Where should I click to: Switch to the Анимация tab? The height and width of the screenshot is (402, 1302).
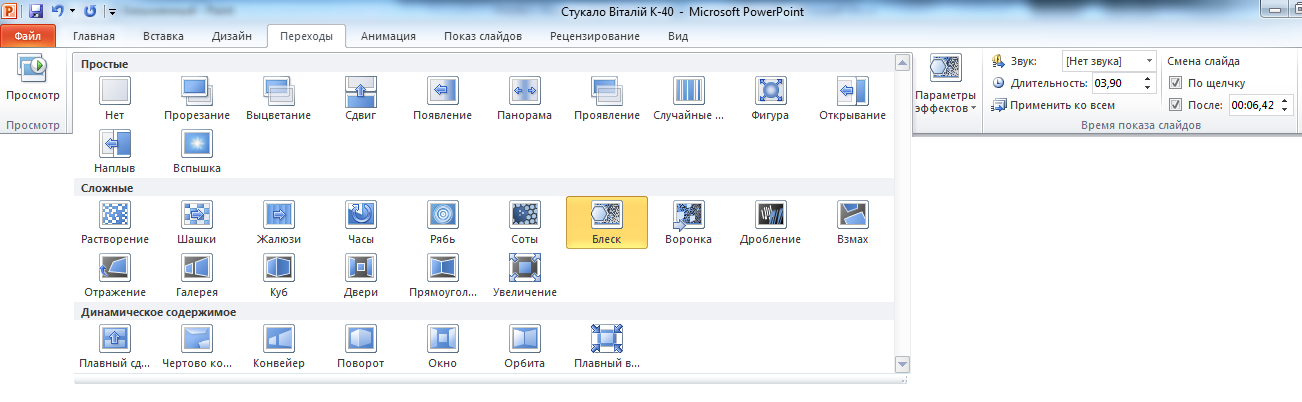coord(388,37)
